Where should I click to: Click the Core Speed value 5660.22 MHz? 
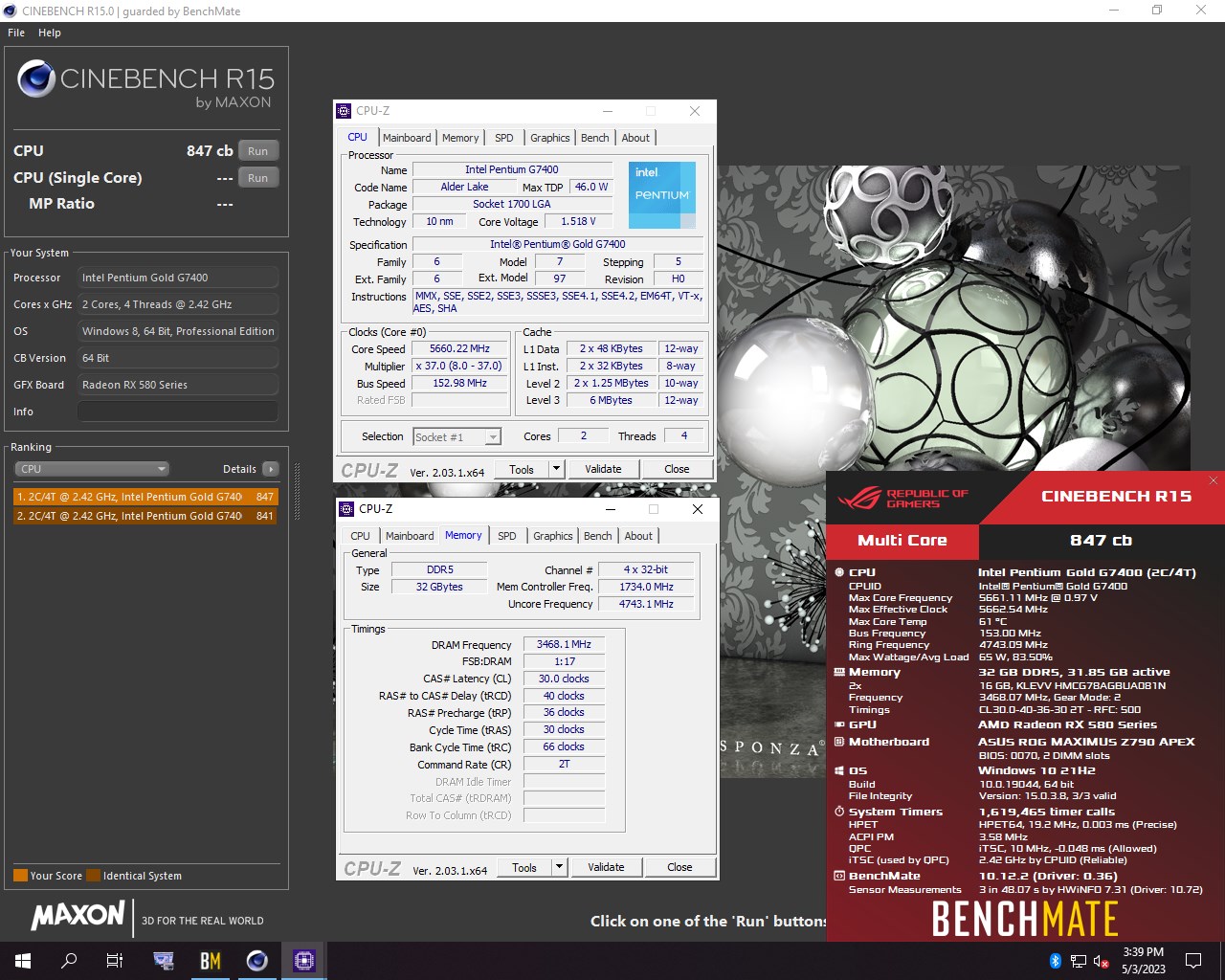(459, 349)
